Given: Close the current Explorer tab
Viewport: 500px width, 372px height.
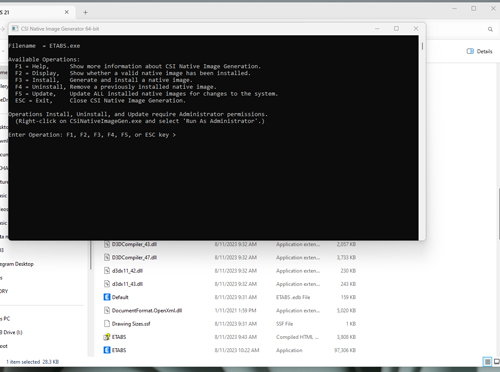Looking at the screenshot, I should click(x=67, y=12).
